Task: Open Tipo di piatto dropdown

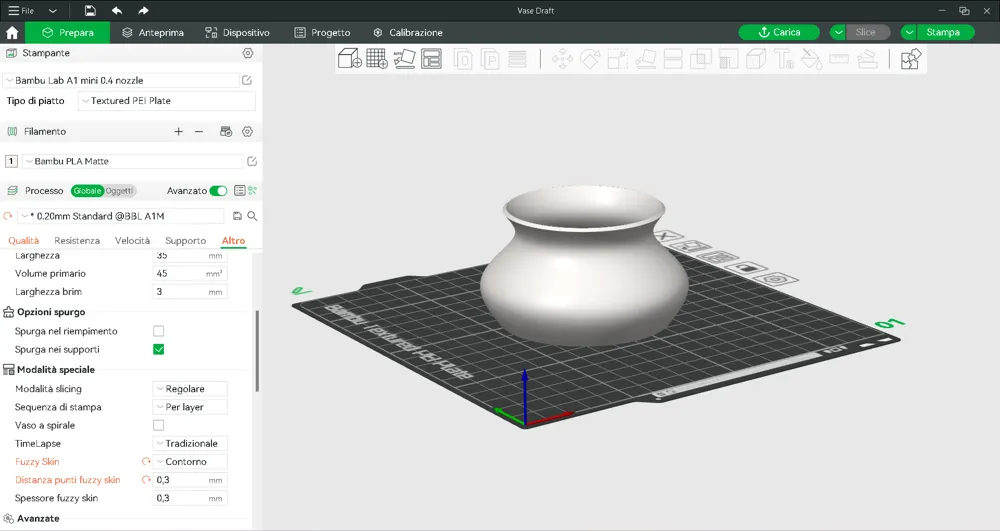Action: point(167,101)
